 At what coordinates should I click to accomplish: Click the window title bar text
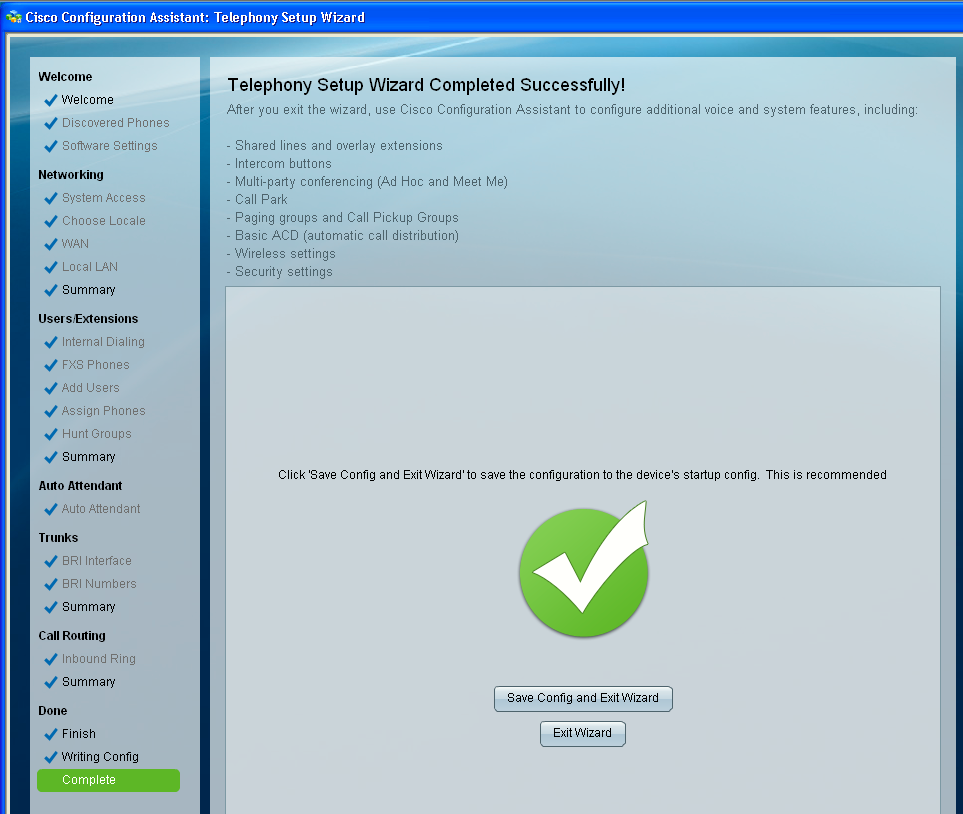point(195,17)
